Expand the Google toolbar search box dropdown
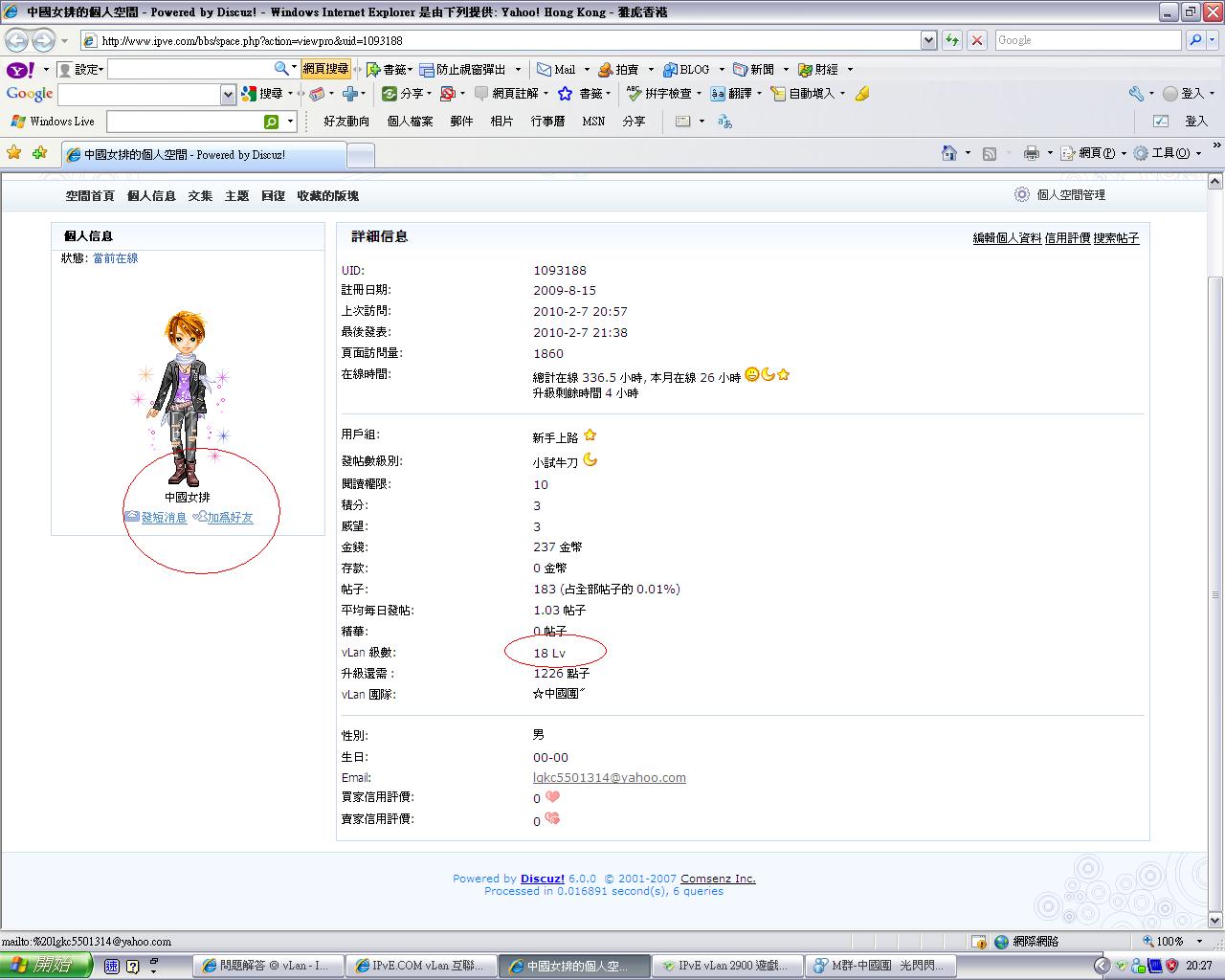The height and width of the screenshot is (980, 1225). [x=228, y=94]
